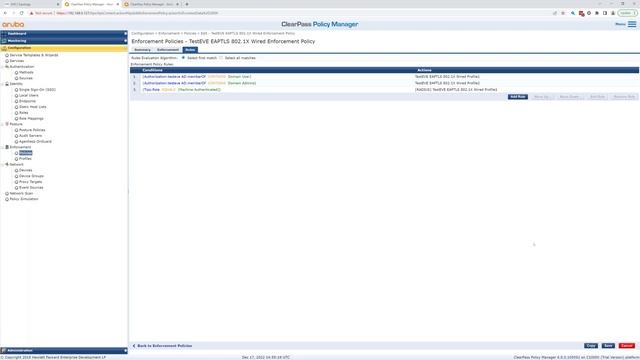This screenshot has width=640, height=360.
Task: Click the Administration panel icon
Action: coord(4,351)
